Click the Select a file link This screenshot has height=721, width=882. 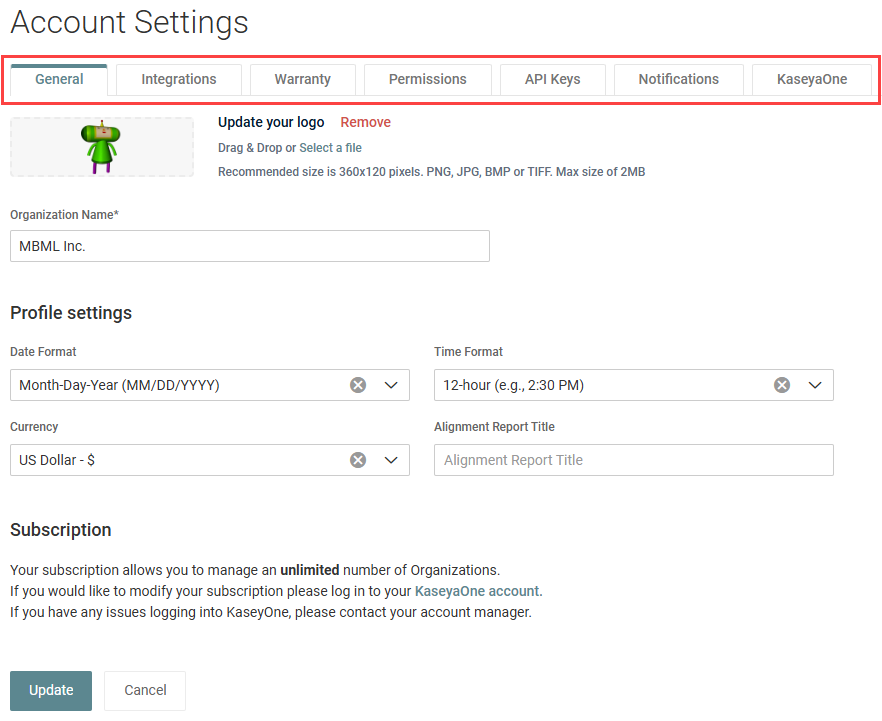(330, 148)
